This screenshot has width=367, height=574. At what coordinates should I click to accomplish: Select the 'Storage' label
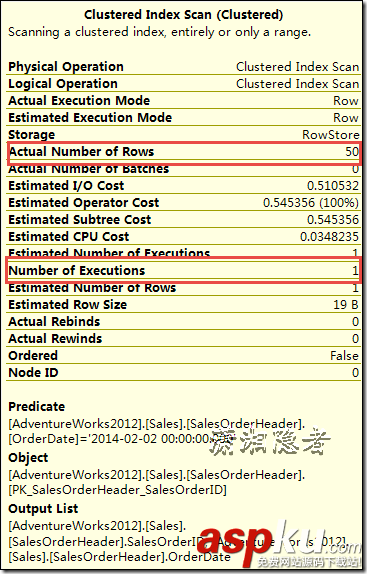click(x=31, y=135)
